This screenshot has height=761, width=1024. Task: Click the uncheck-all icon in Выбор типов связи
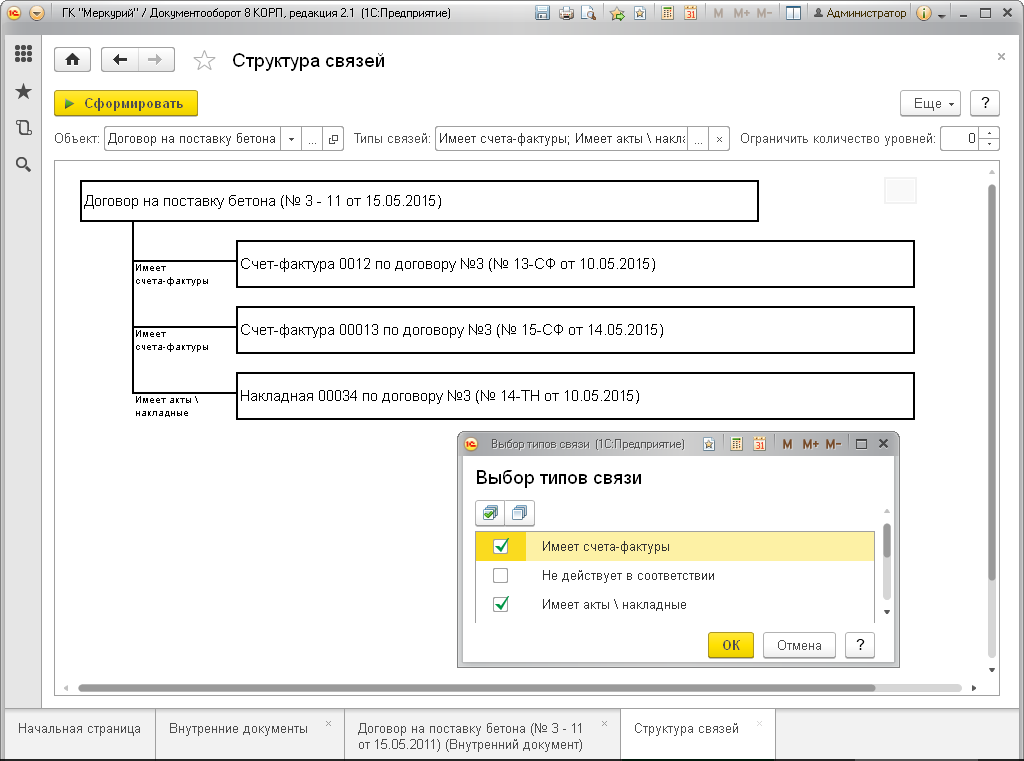520,513
